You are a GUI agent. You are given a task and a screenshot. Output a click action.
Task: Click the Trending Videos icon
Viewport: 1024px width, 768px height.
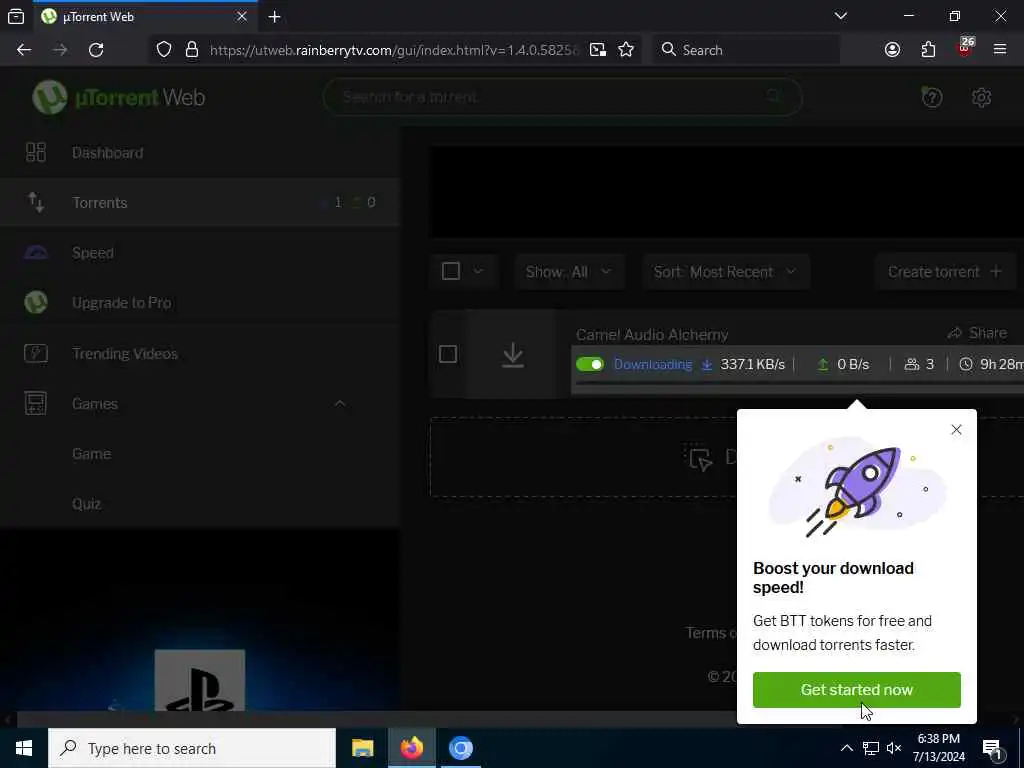click(36, 353)
